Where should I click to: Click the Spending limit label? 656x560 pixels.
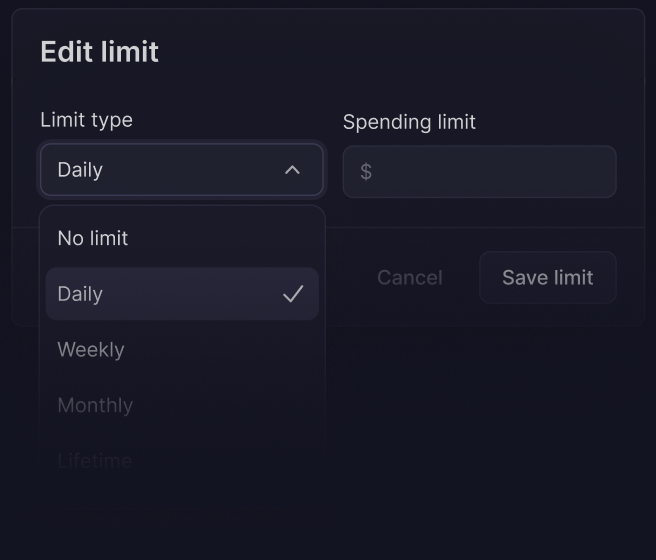pos(409,122)
